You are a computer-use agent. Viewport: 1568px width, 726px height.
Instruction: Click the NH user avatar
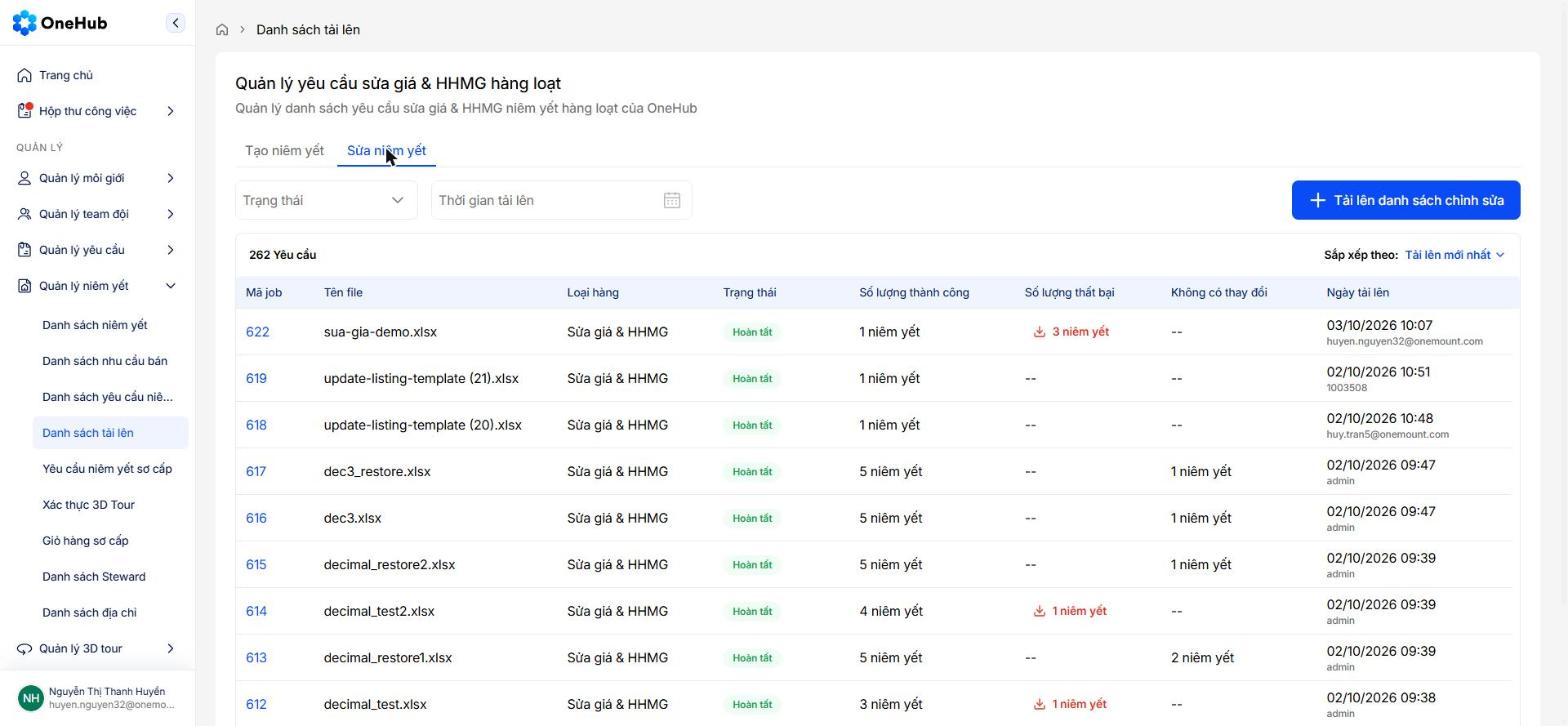click(31, 697)
